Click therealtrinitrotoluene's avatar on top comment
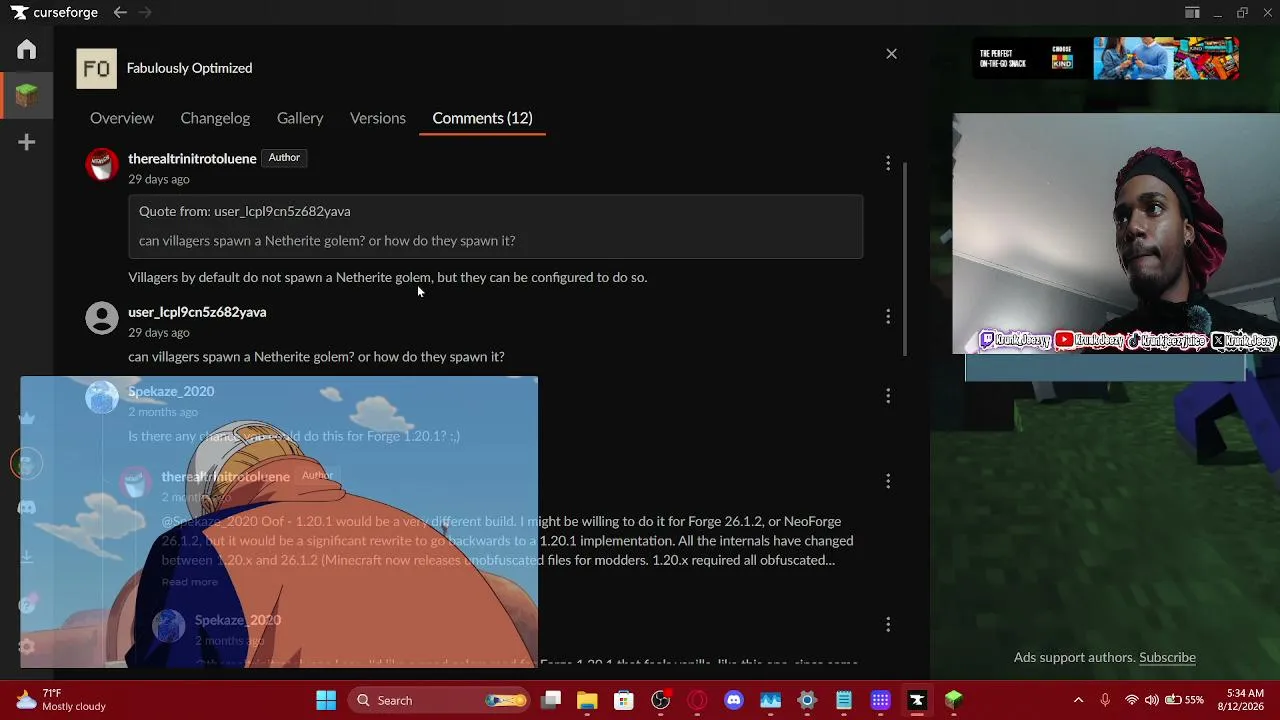Screen dimensions: 1280x720 click(x=102, y=164)
